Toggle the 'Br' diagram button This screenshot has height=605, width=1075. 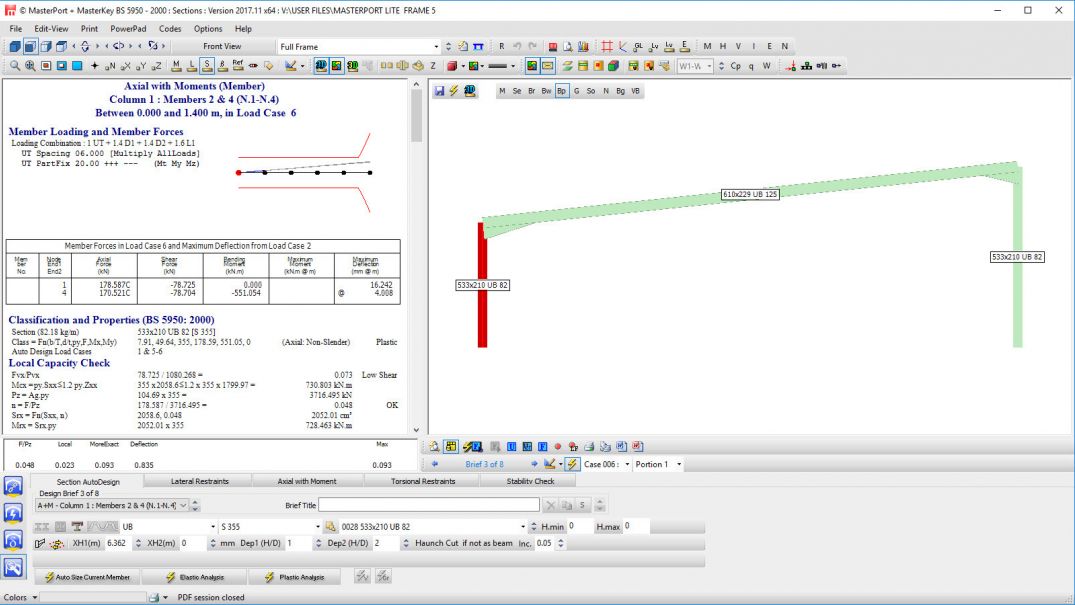pos(531,91)
